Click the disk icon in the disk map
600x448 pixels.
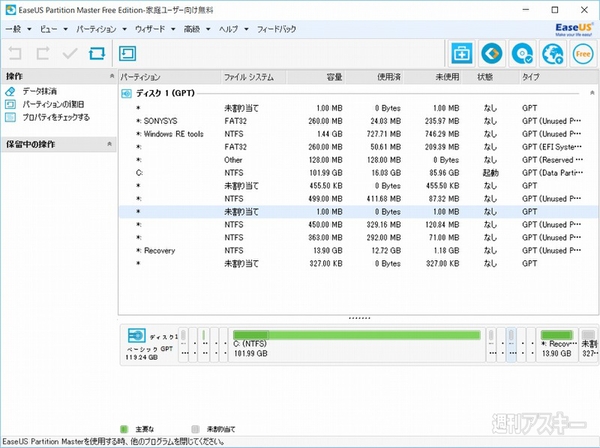pos(137,336)
